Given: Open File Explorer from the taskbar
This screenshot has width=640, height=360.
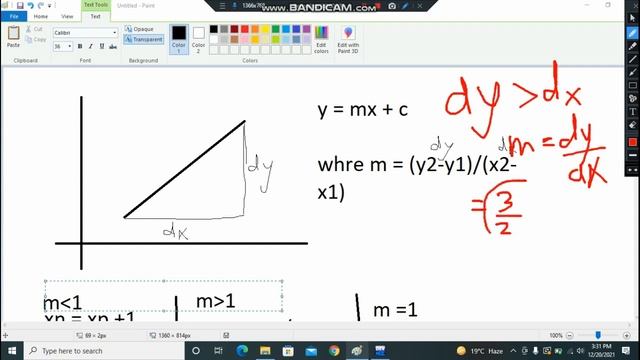Looking at the screenshot, I should pyautogui.click(x=265, y=351).
